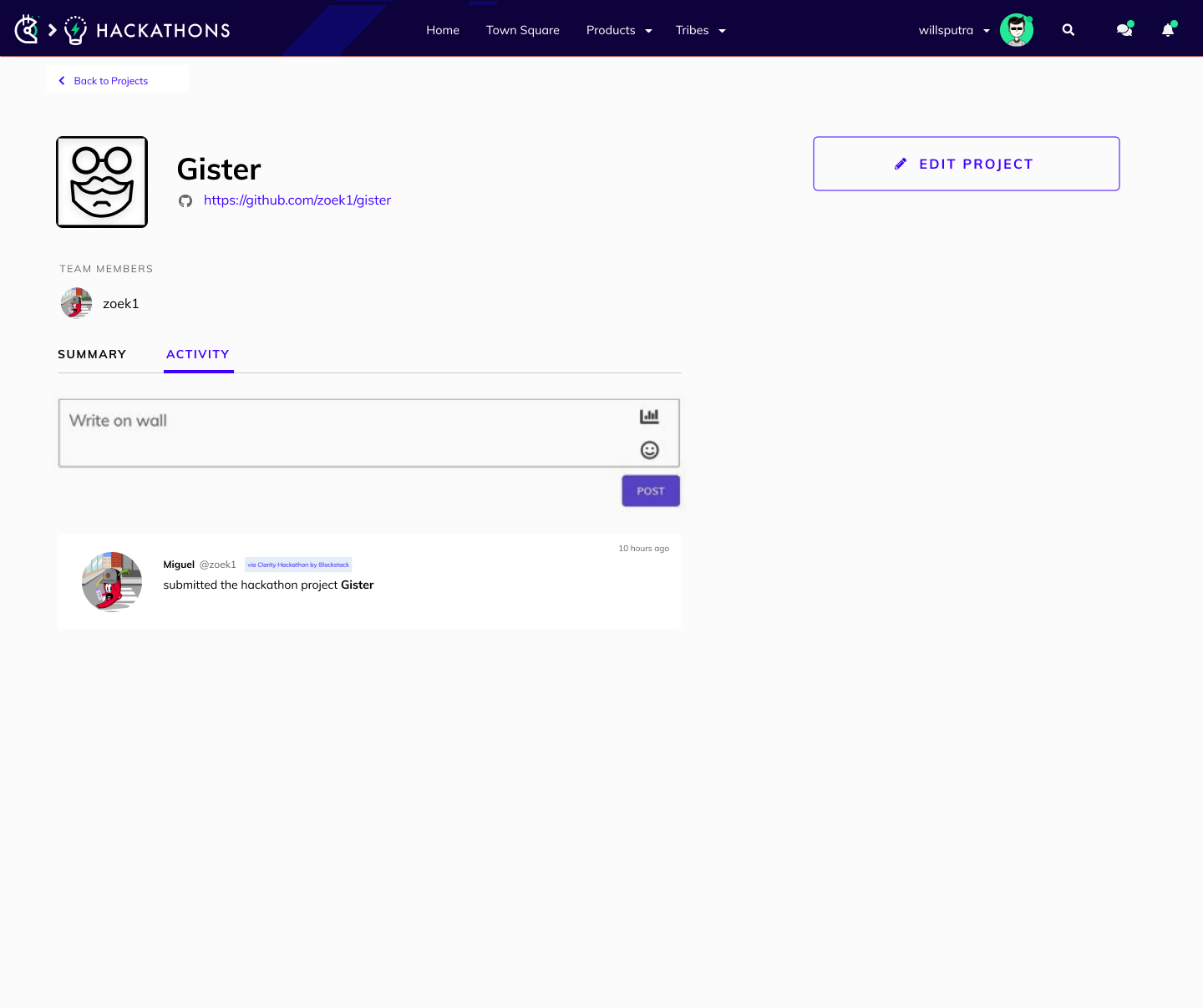The image size is (1203, 1008).
Task: Go to Home in navigation
Action: pyautogui.click(x=443, y=30)
